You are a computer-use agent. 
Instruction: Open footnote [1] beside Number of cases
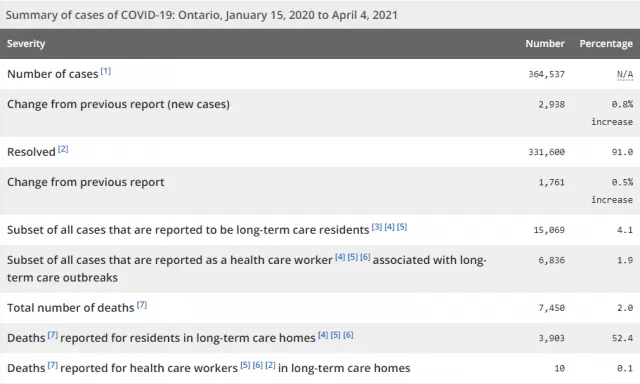106,71
